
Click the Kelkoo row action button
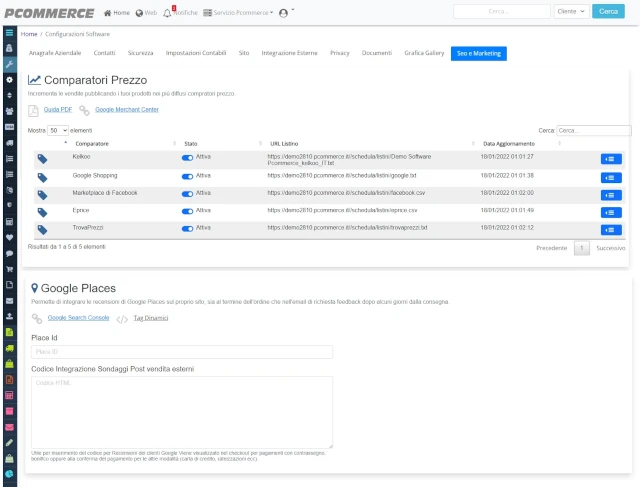click(611, 159)
